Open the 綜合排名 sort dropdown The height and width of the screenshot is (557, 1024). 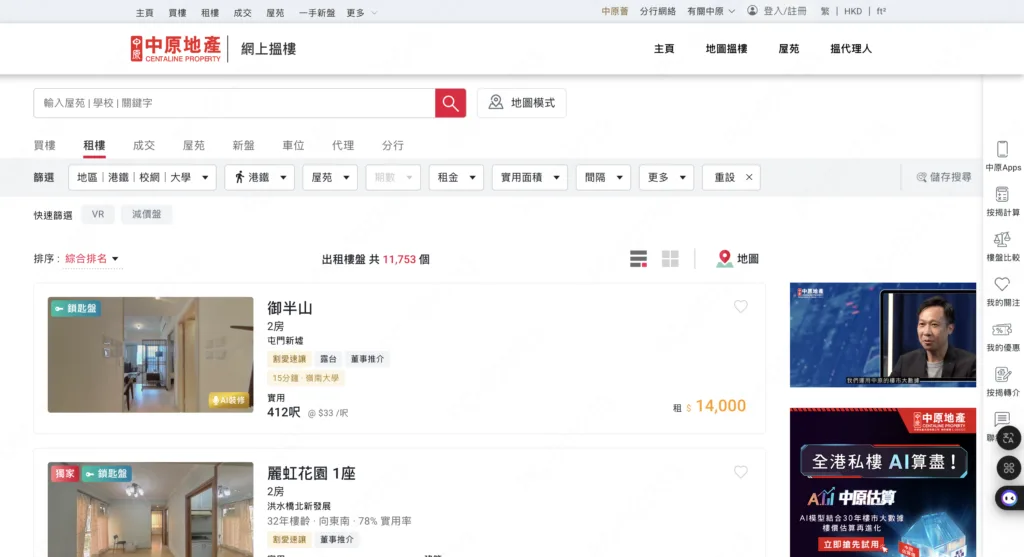click(92, 259)
